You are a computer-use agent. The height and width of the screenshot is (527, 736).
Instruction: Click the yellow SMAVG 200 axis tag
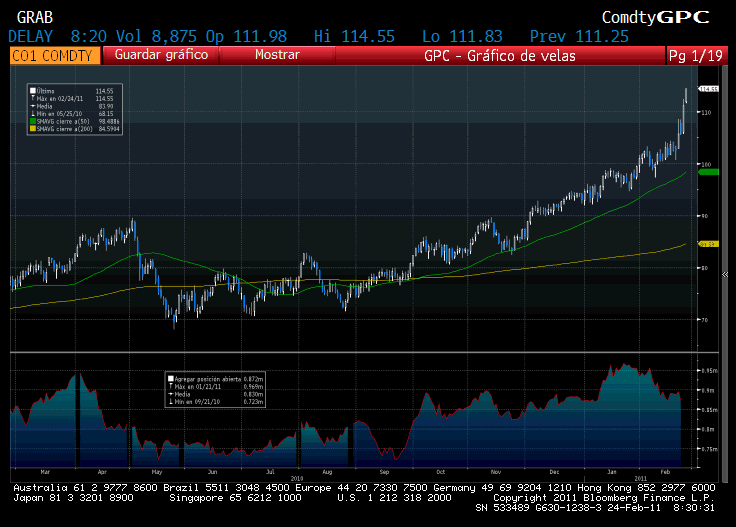click(709, 244)
